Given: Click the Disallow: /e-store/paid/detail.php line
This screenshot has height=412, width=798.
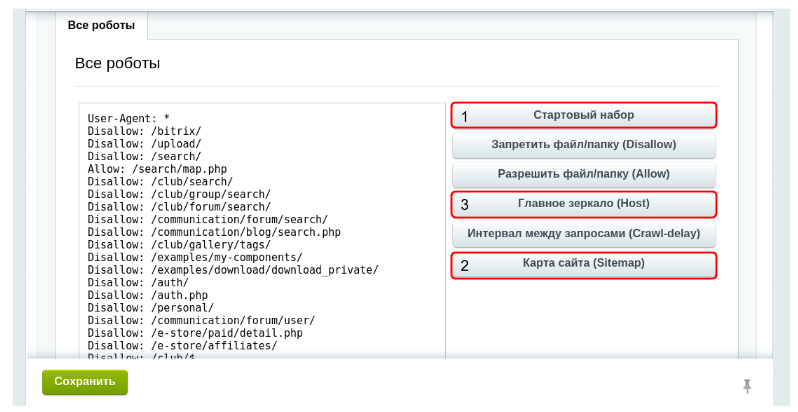Looking at the screenshot, I should click(195, 333).
